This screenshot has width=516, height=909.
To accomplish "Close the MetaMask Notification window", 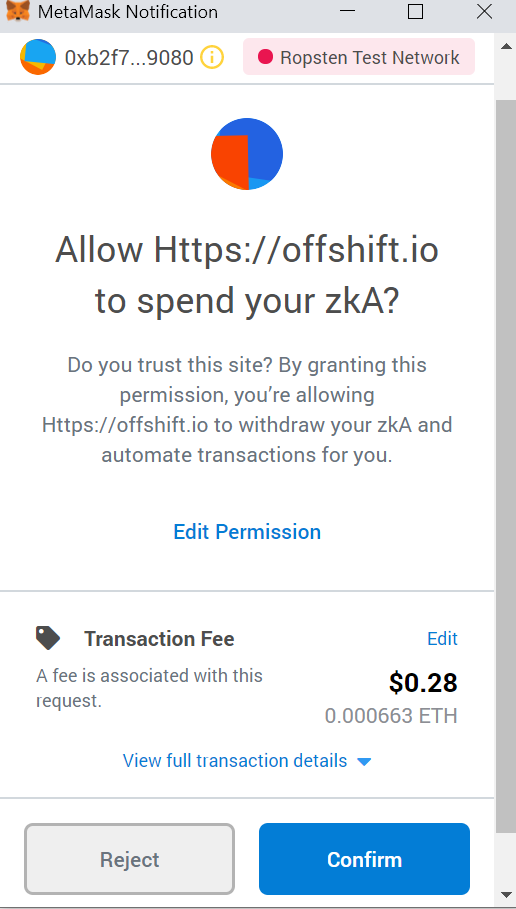I will click(484, 12).
